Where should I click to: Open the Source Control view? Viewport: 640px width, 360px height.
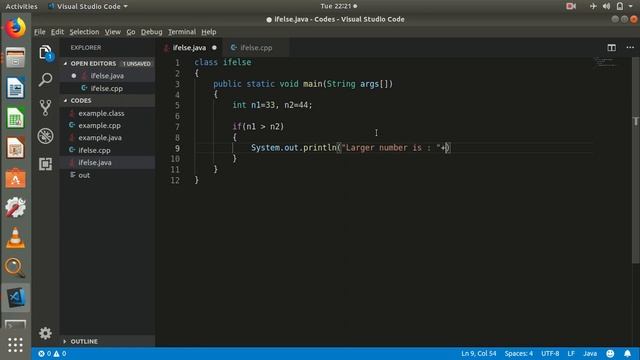coord(45,108)
